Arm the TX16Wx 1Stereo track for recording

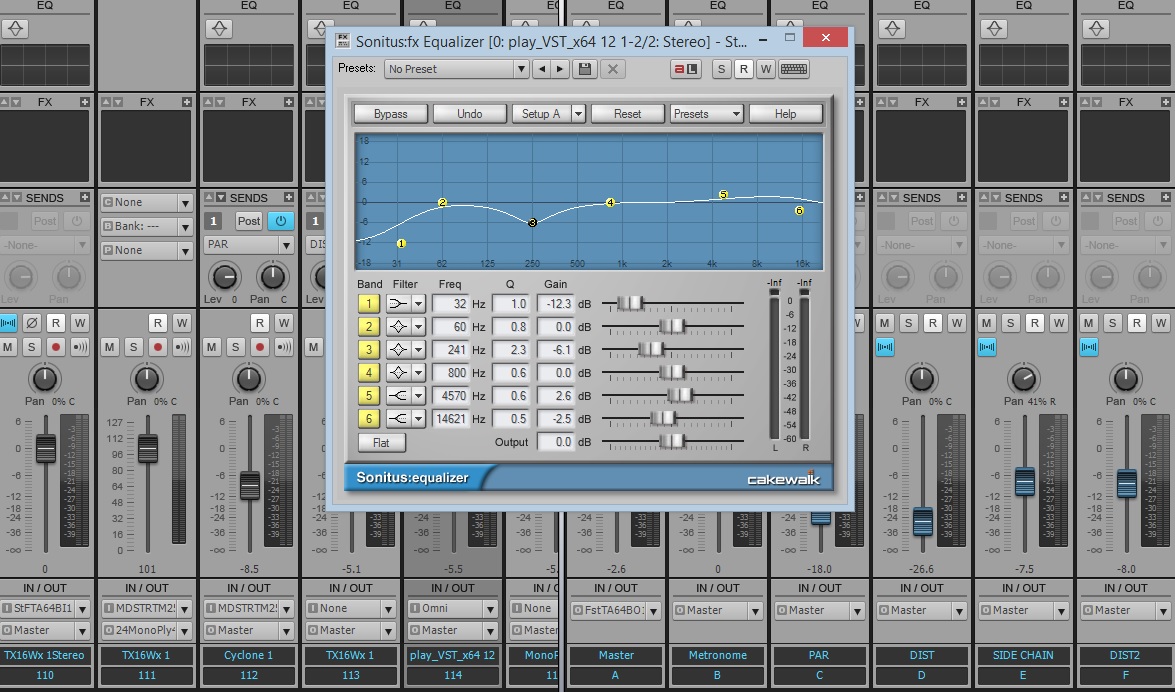55,347
